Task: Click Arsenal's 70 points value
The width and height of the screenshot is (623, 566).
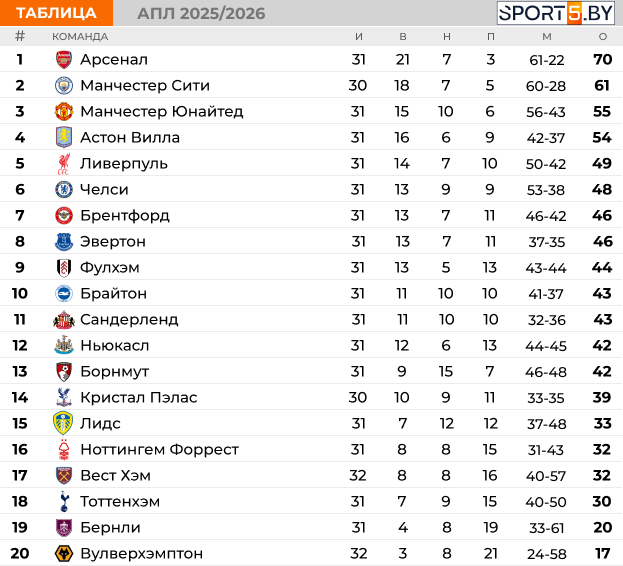Action: click(x=602, y=59)
